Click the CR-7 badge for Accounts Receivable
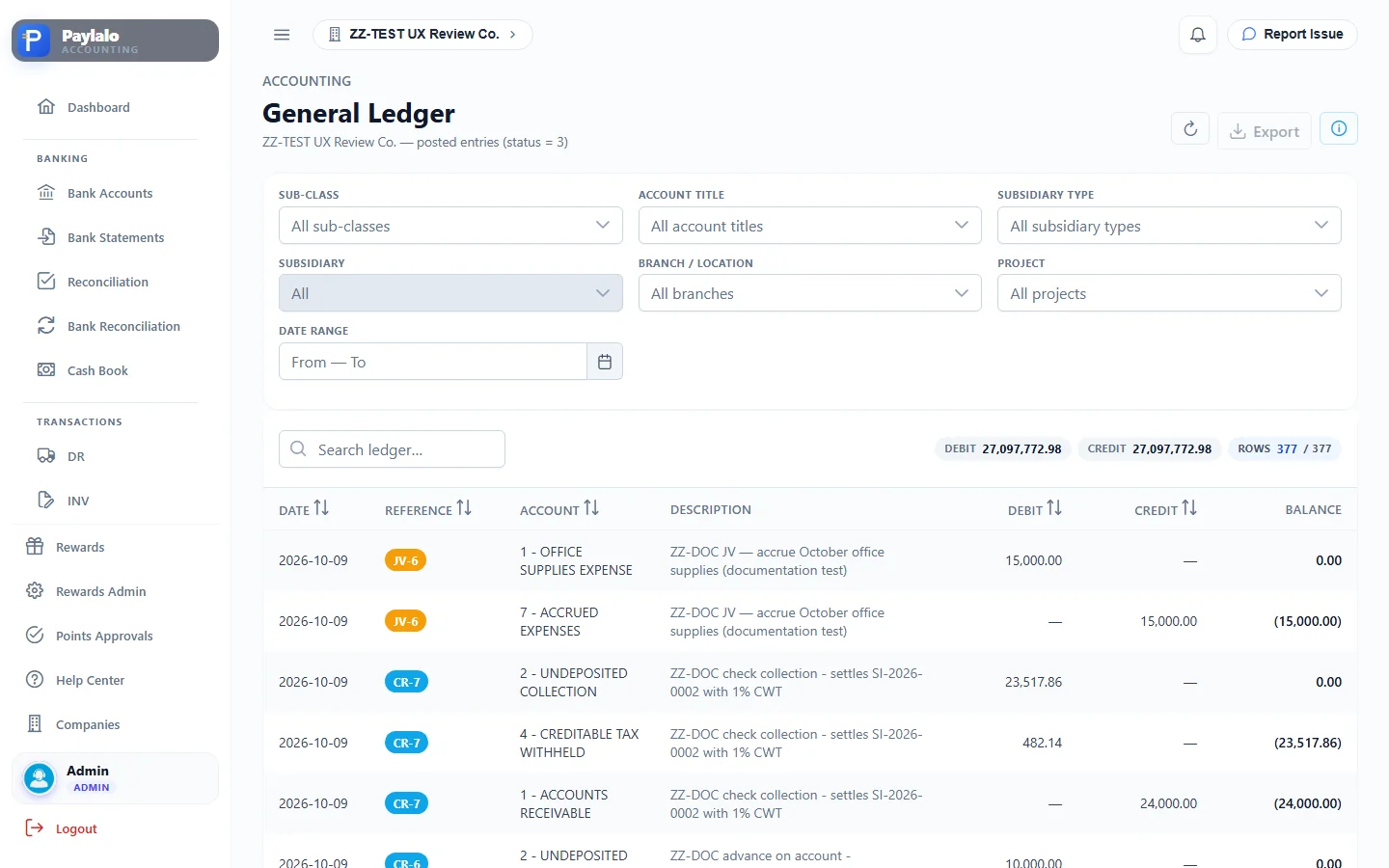The height and width of the screenshot is (868, 1389). [x=406, y=803]
